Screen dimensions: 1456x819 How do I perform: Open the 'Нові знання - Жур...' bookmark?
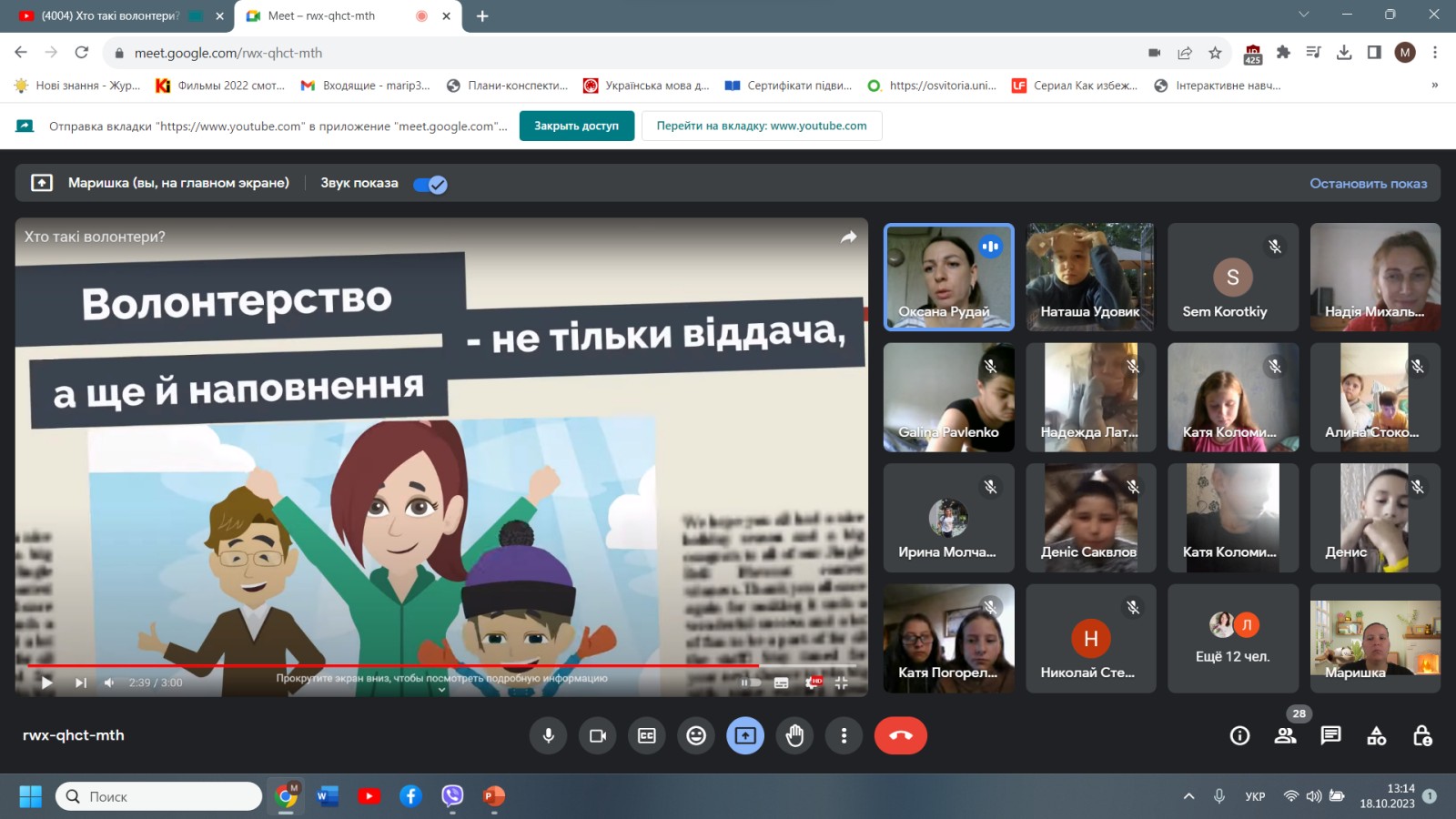point(77,86)
